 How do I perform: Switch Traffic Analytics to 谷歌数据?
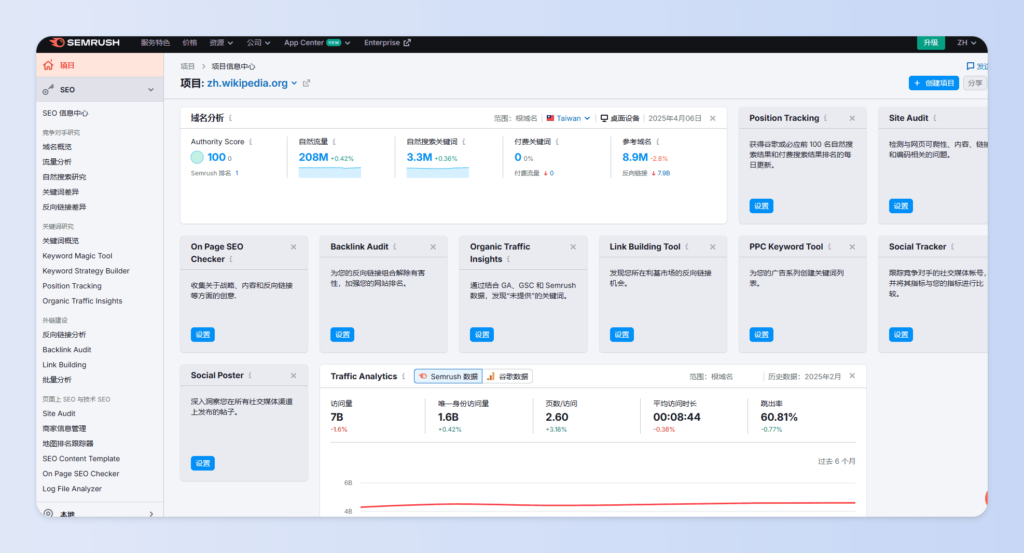tap(509, 376)
